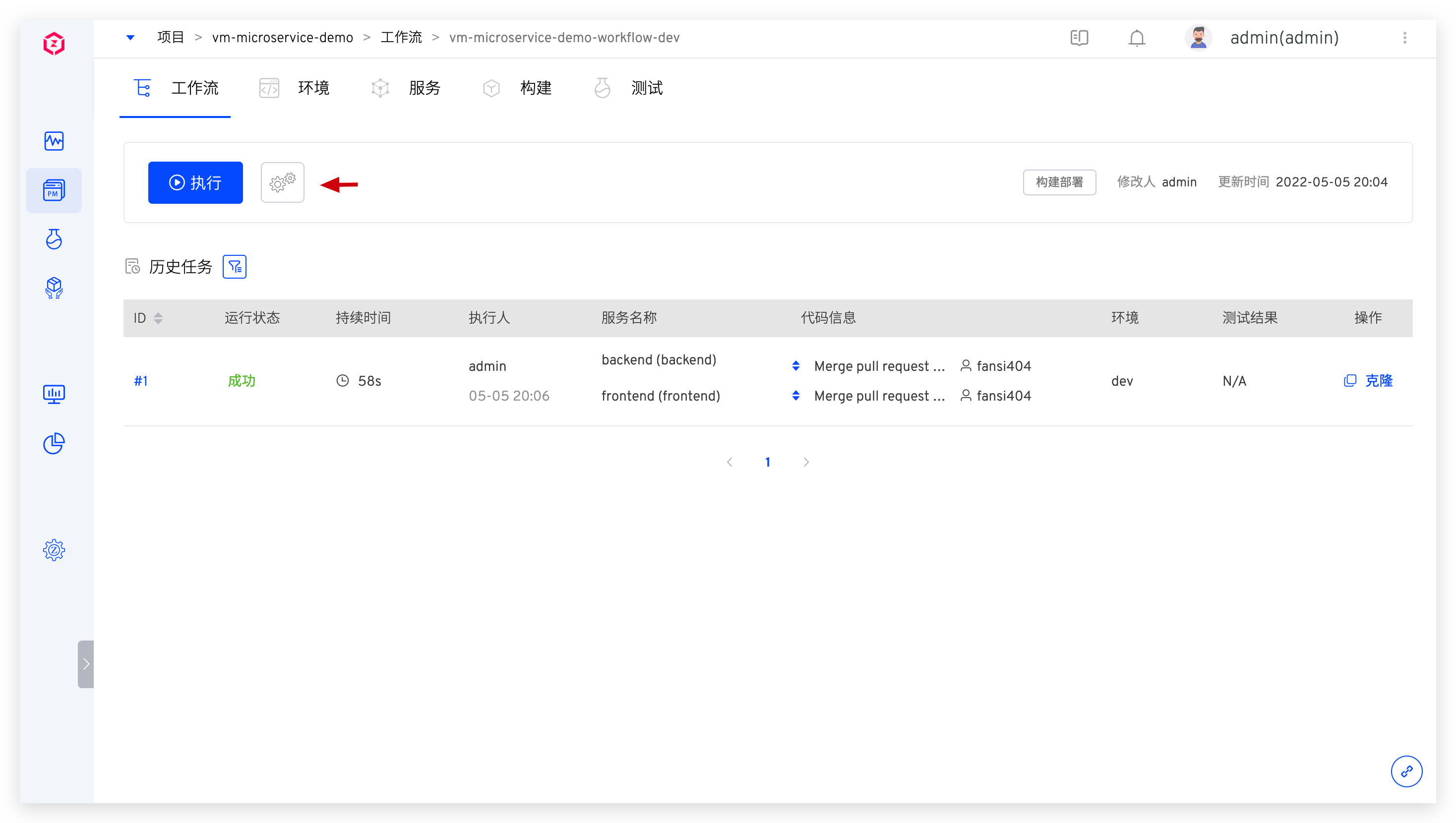Screen dimensions: 1456x823
Task: Open the notifications bell
Action: pyautogui.click(x=1136, y=38)
